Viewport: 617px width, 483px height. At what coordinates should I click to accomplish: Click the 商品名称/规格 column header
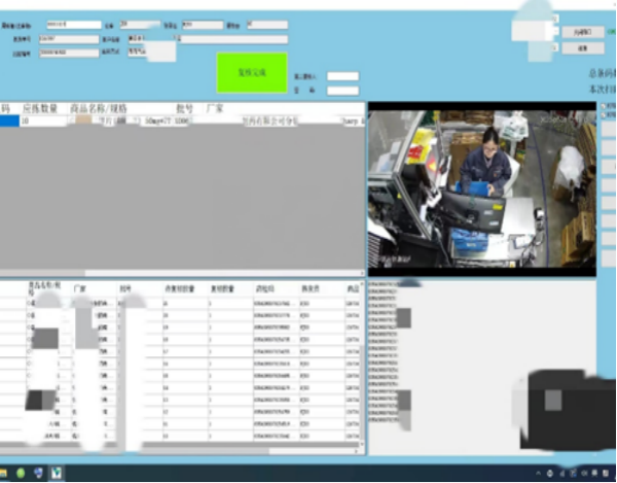98,107
